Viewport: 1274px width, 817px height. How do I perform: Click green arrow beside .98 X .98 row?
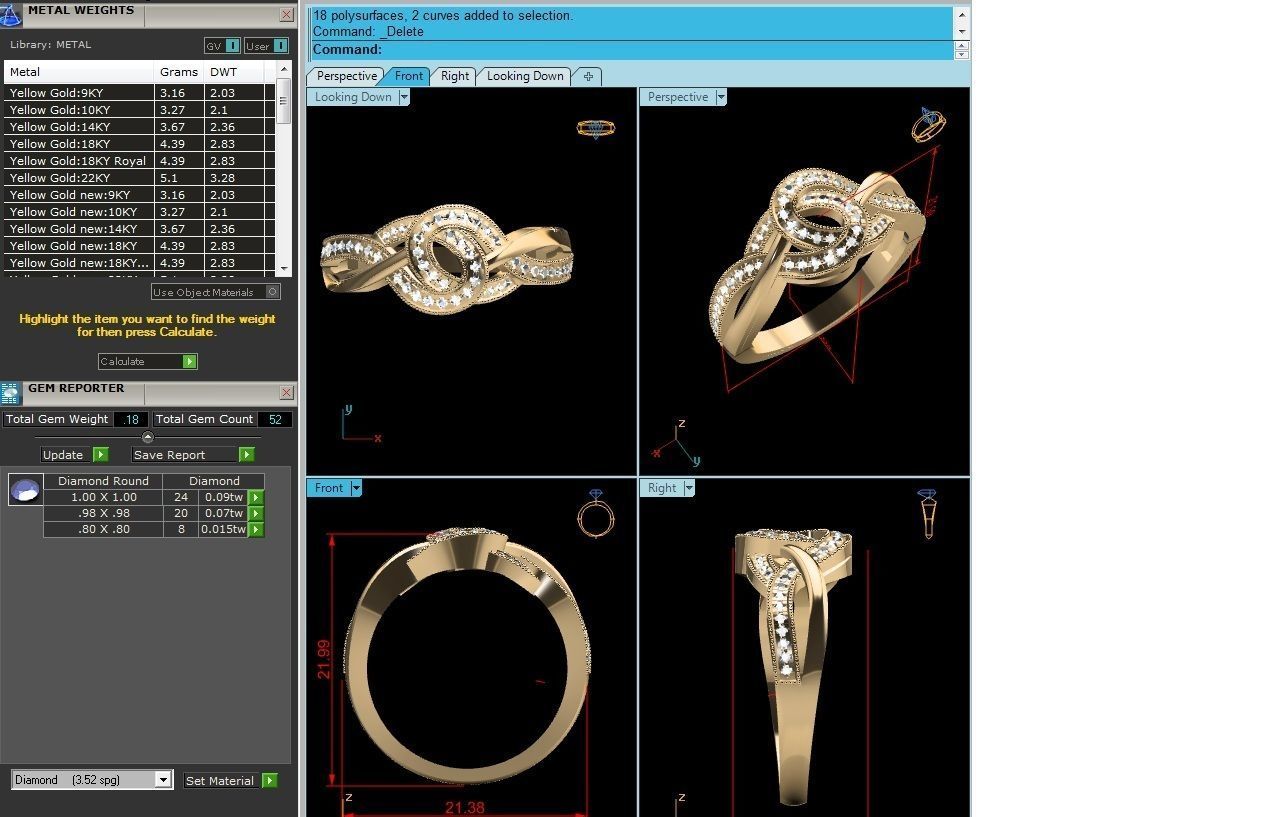pos(256,513)
